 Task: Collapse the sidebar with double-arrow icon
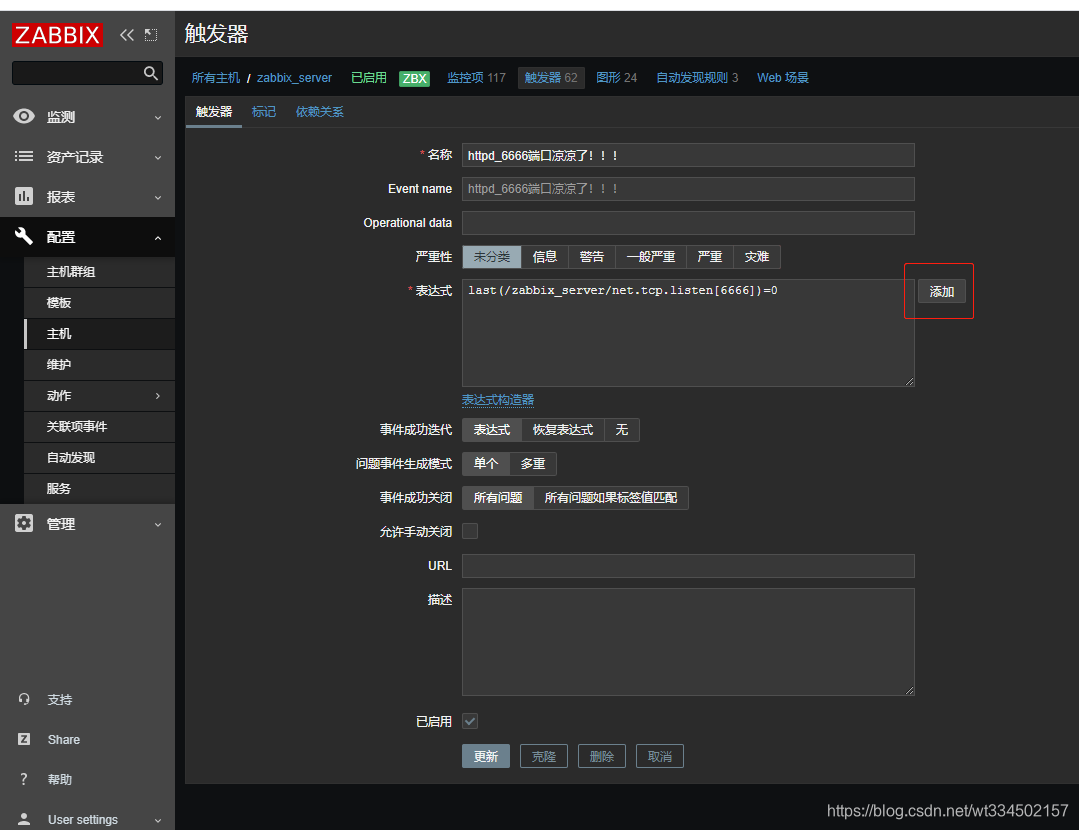pyautogui.click(x=127, y=34)
